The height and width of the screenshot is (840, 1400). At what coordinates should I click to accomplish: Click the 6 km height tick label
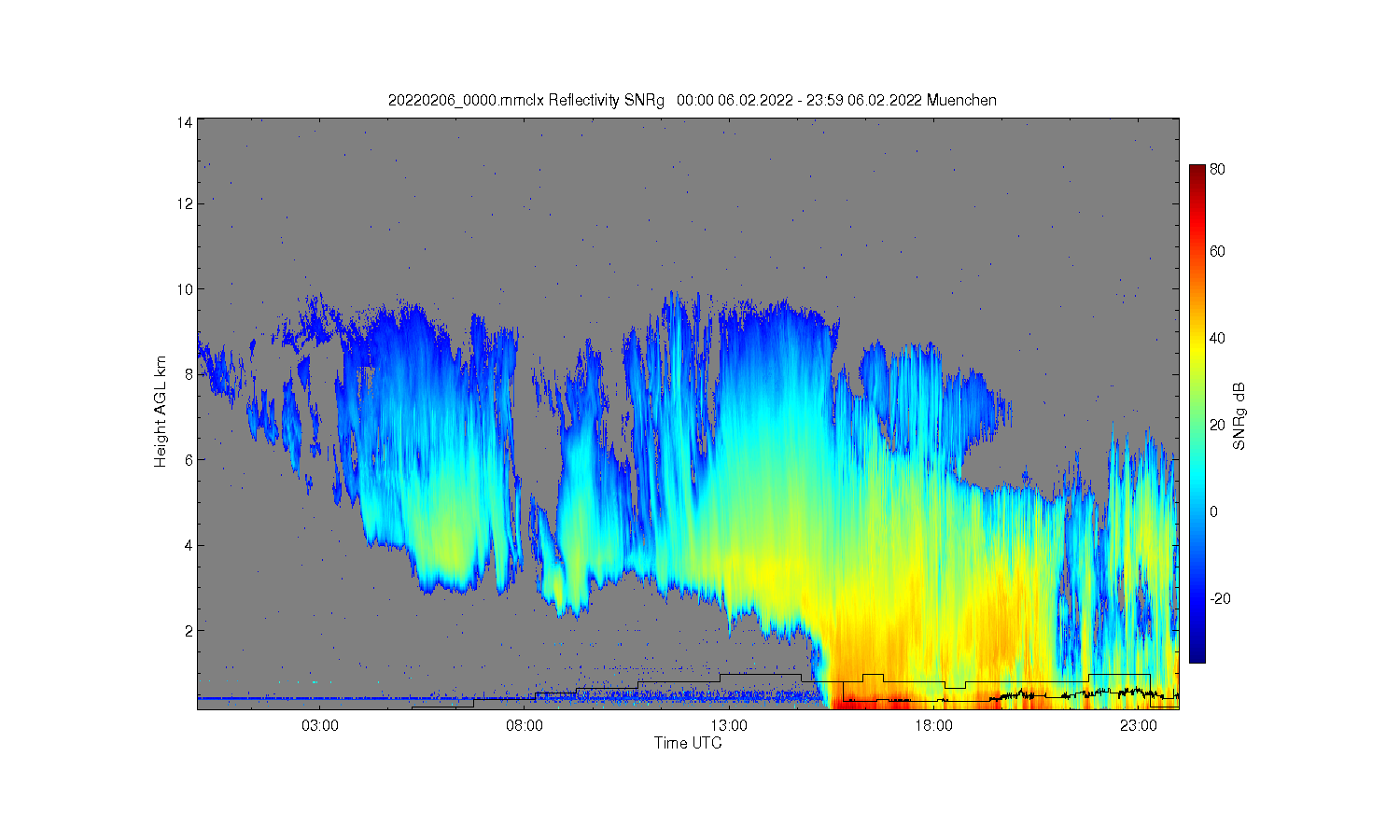coord(189,460)
